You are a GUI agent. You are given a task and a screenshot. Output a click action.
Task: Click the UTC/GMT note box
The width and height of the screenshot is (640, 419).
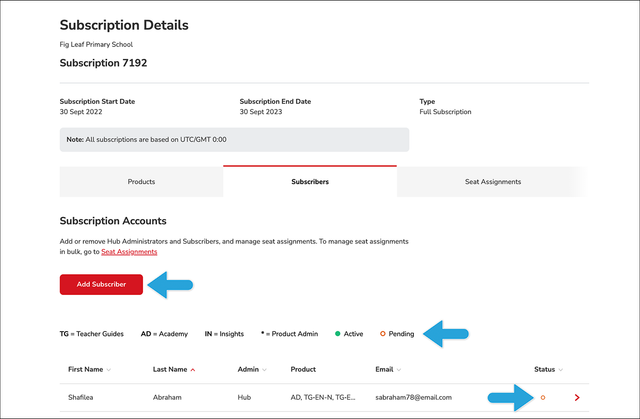234,140
